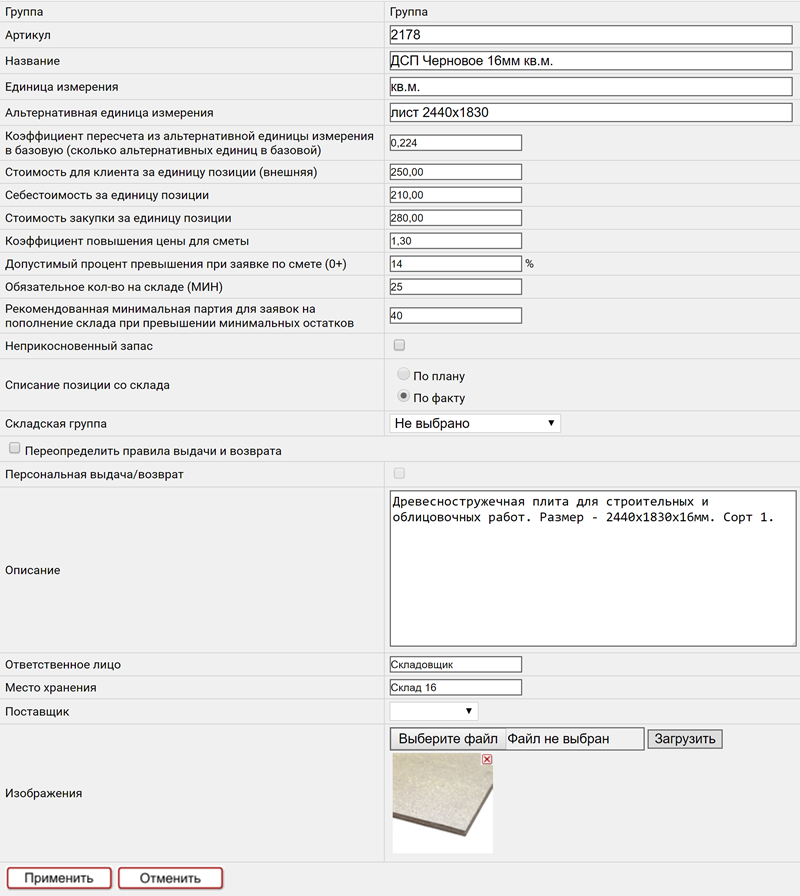Check Переопределить правила выдачи и возврата
This screenshot has width=800, height=896.
(14, 450)
